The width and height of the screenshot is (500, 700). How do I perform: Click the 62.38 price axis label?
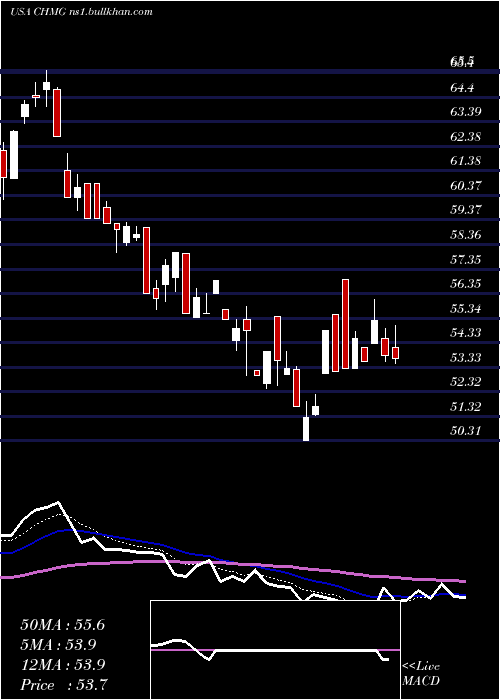pyautogui.click(x=466, y=136)
